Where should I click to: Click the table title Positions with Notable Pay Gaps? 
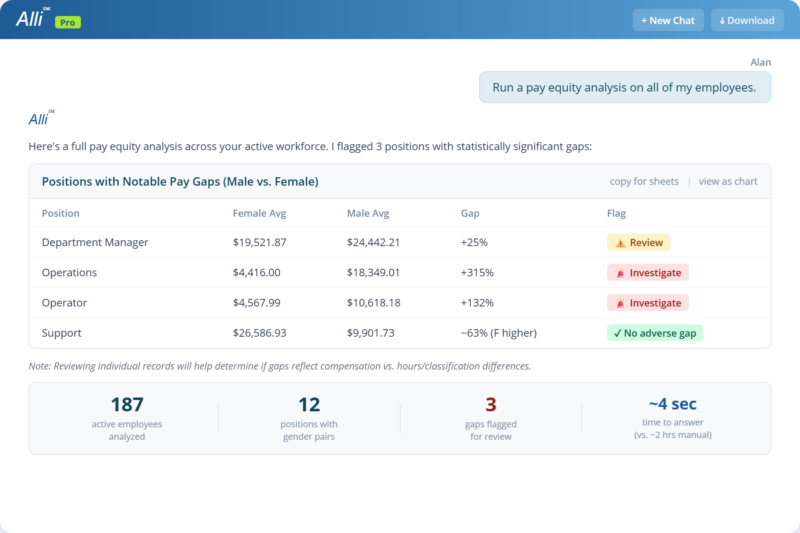[180, 182]
